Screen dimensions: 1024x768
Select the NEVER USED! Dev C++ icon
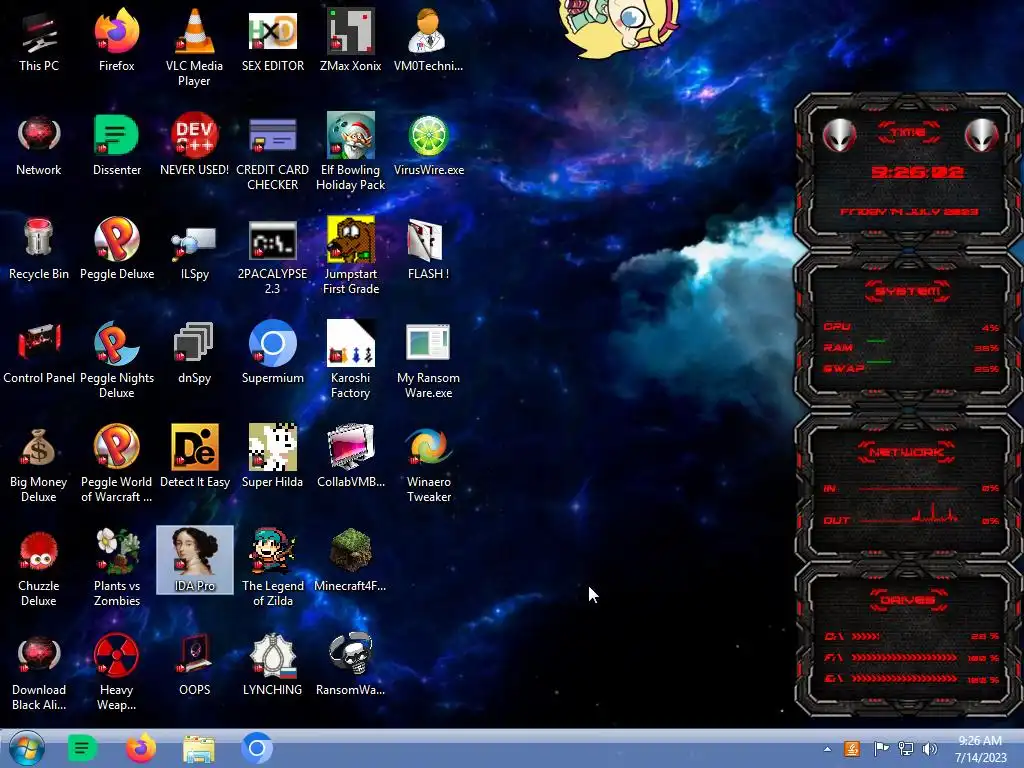click(194, 145)
